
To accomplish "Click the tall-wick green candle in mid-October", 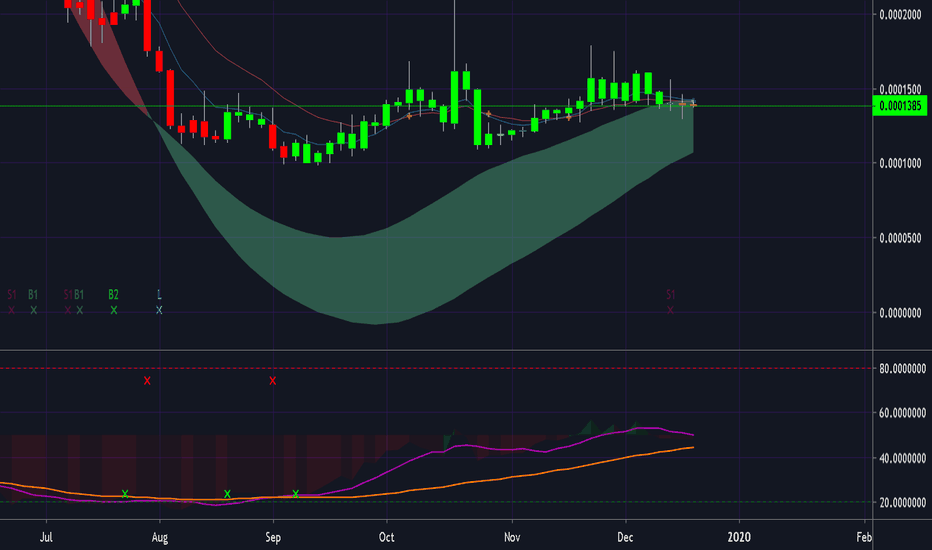I will [455, 98].
